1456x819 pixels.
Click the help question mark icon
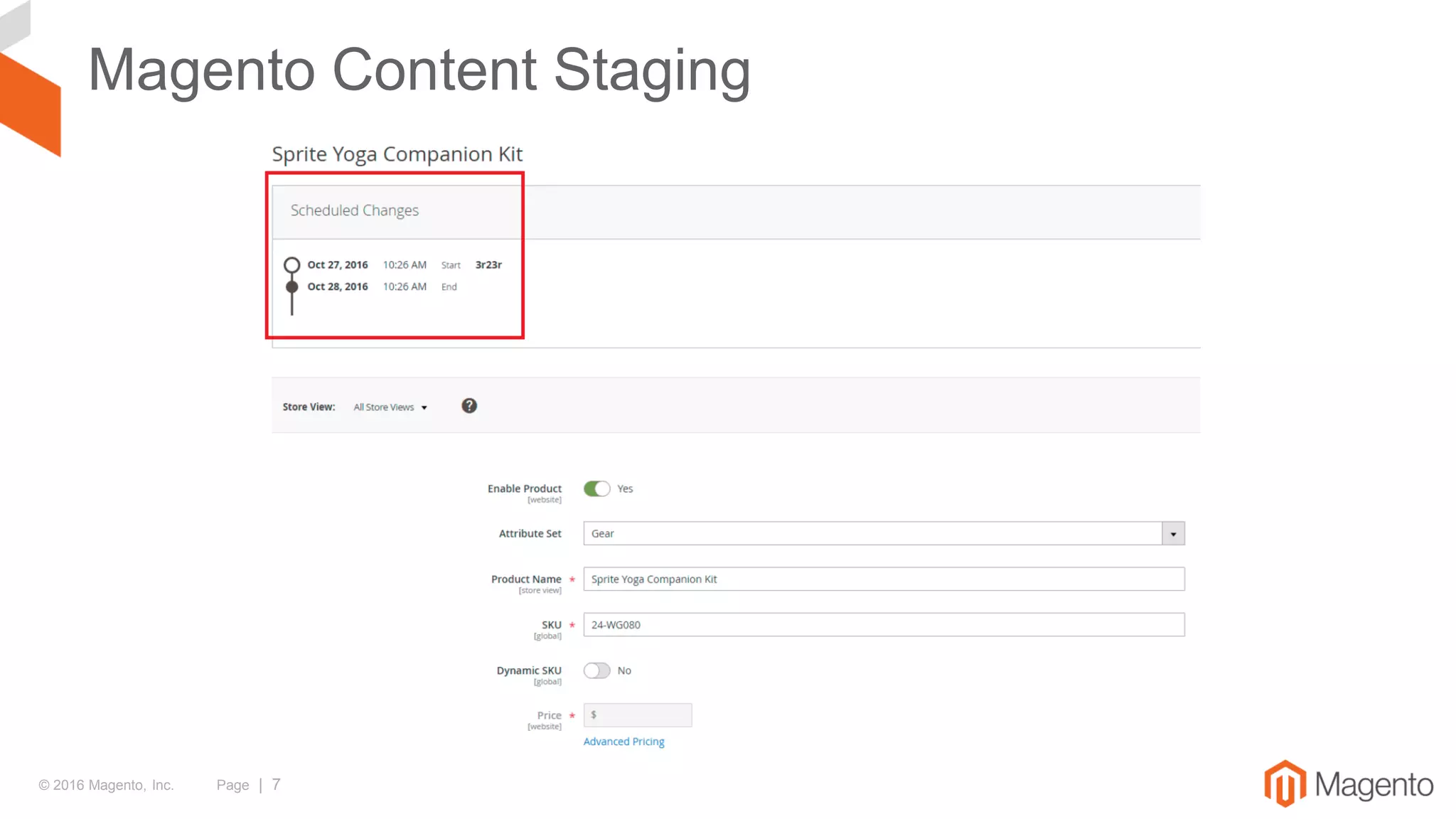coord(469,406)
